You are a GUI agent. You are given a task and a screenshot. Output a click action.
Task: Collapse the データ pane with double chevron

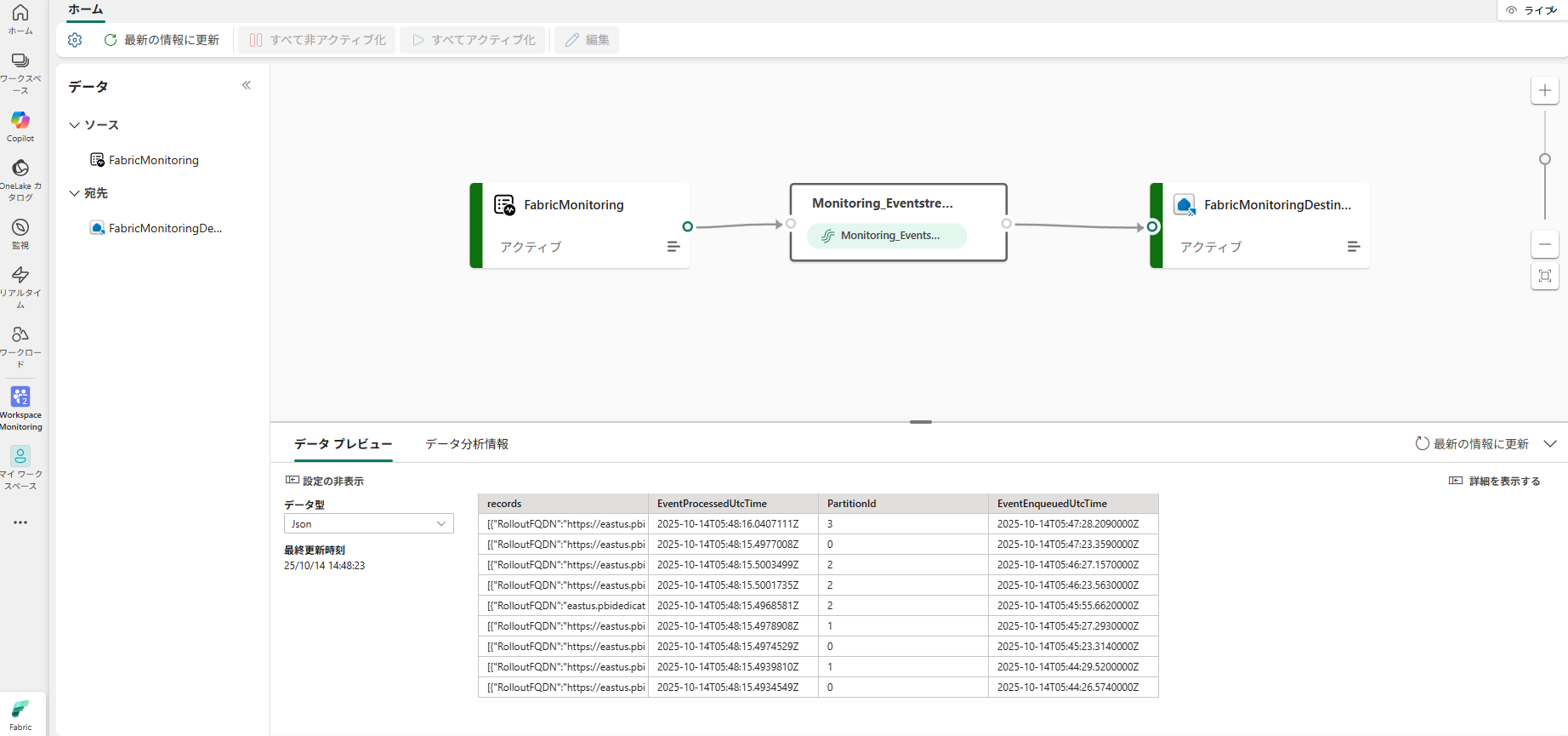pos(247,85)
